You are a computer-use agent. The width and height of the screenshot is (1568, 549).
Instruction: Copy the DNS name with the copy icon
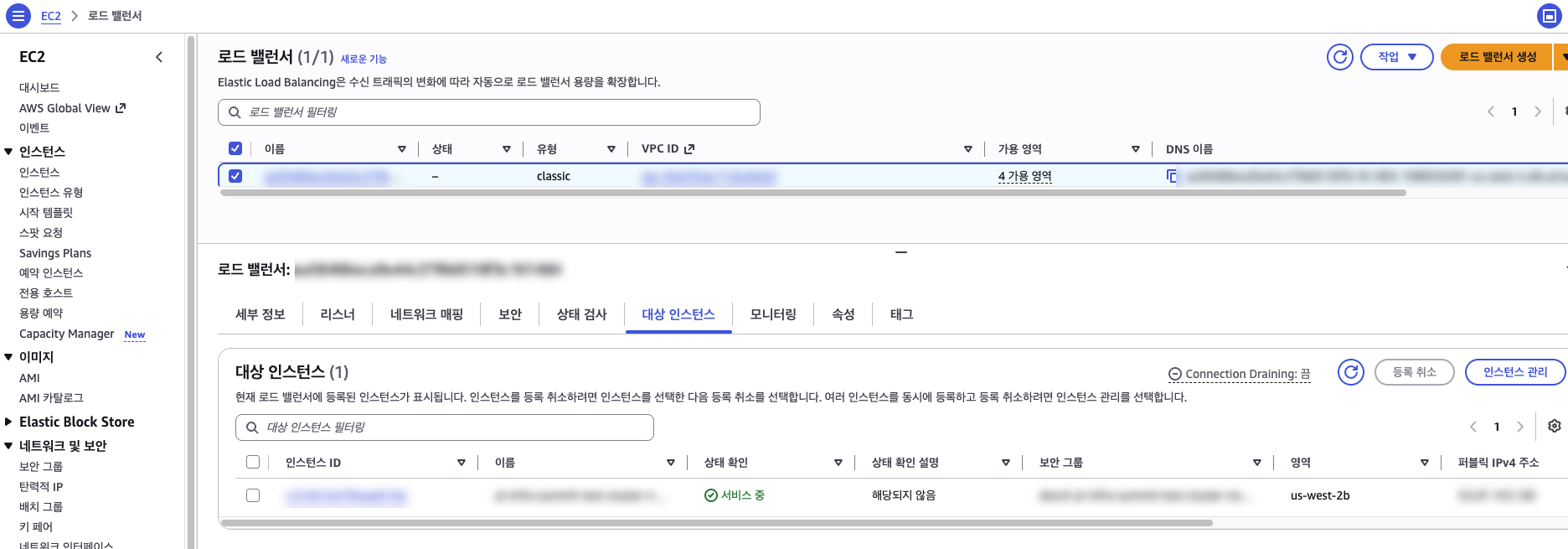coord(1172,176)
